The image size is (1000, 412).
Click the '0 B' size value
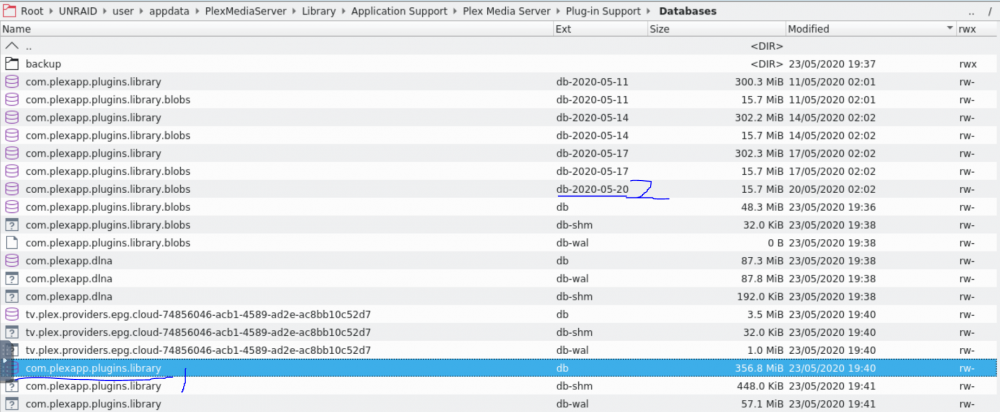point(774,243)
